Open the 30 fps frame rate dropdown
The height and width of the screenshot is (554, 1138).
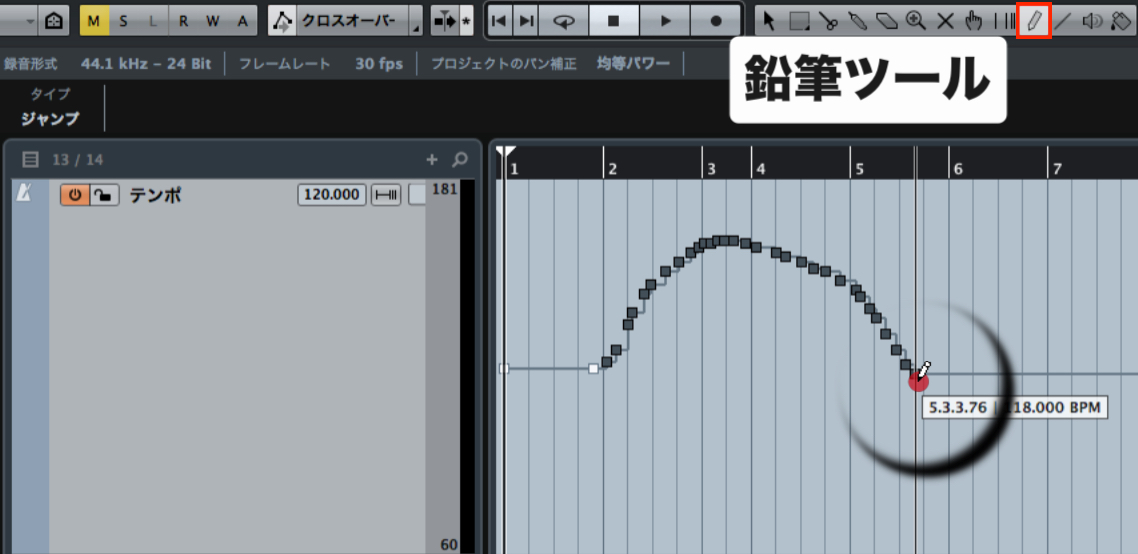tap(379, 64)
